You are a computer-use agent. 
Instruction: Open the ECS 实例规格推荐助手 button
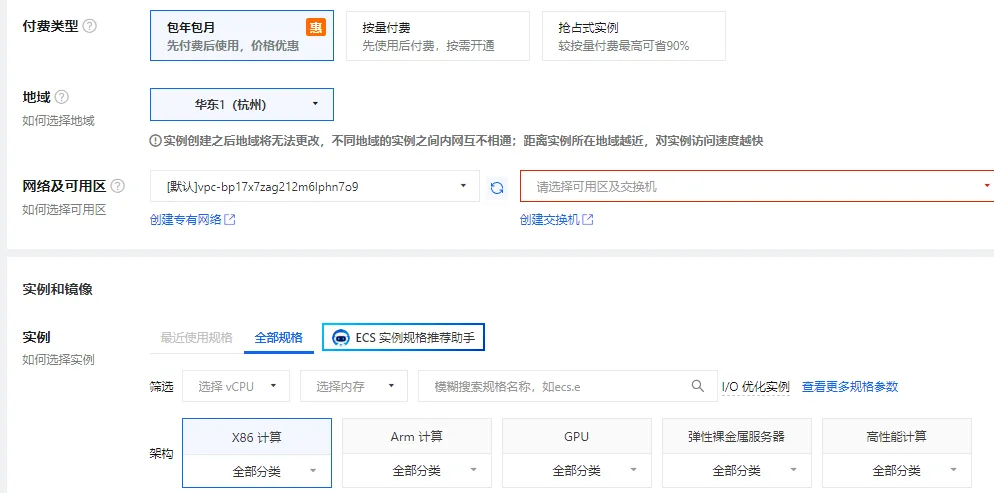[403, 337]
